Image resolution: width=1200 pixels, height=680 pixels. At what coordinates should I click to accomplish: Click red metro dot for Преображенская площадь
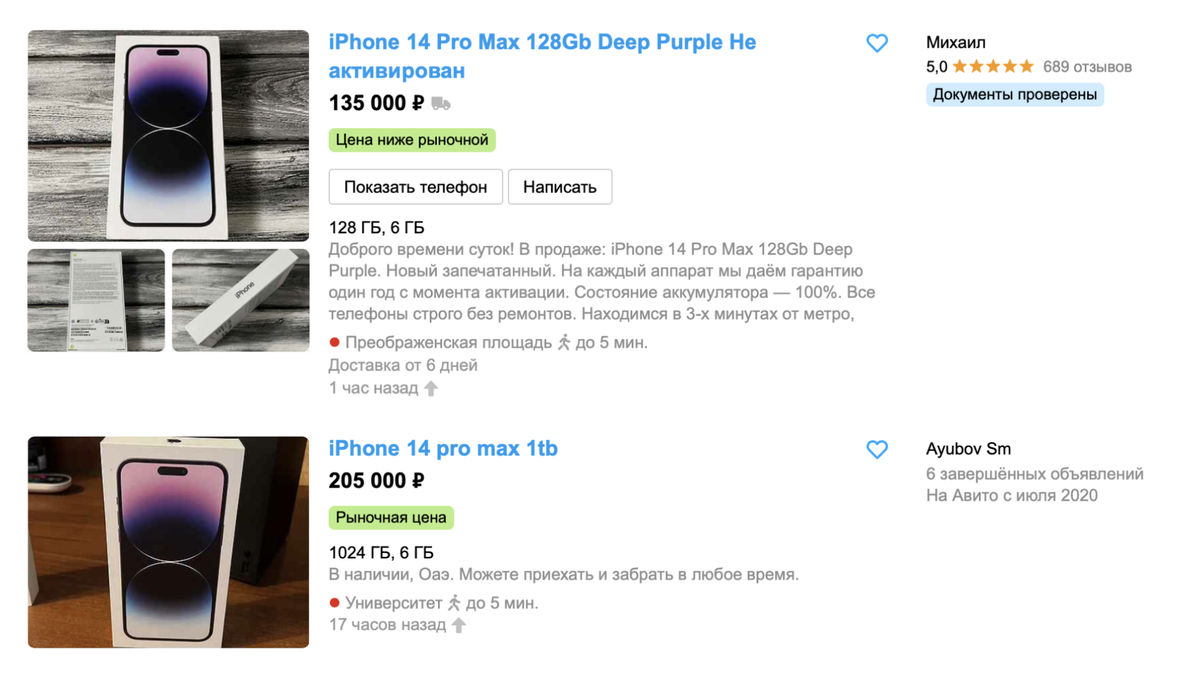click(335, 342)
